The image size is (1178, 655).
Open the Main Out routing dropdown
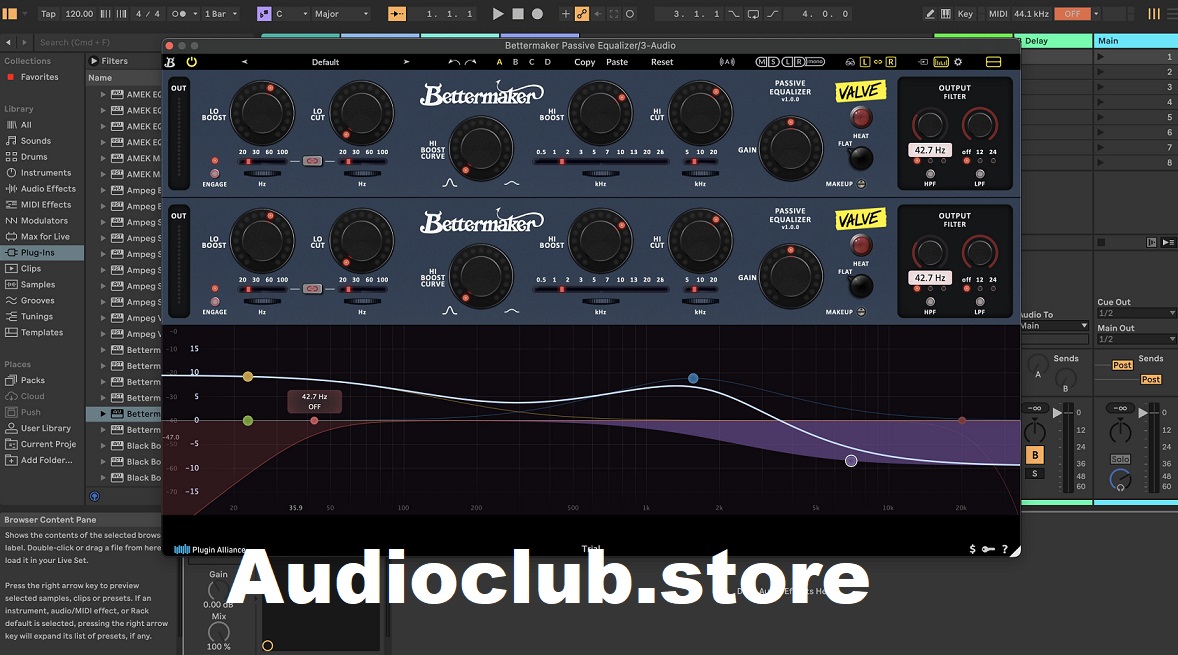1136,340
